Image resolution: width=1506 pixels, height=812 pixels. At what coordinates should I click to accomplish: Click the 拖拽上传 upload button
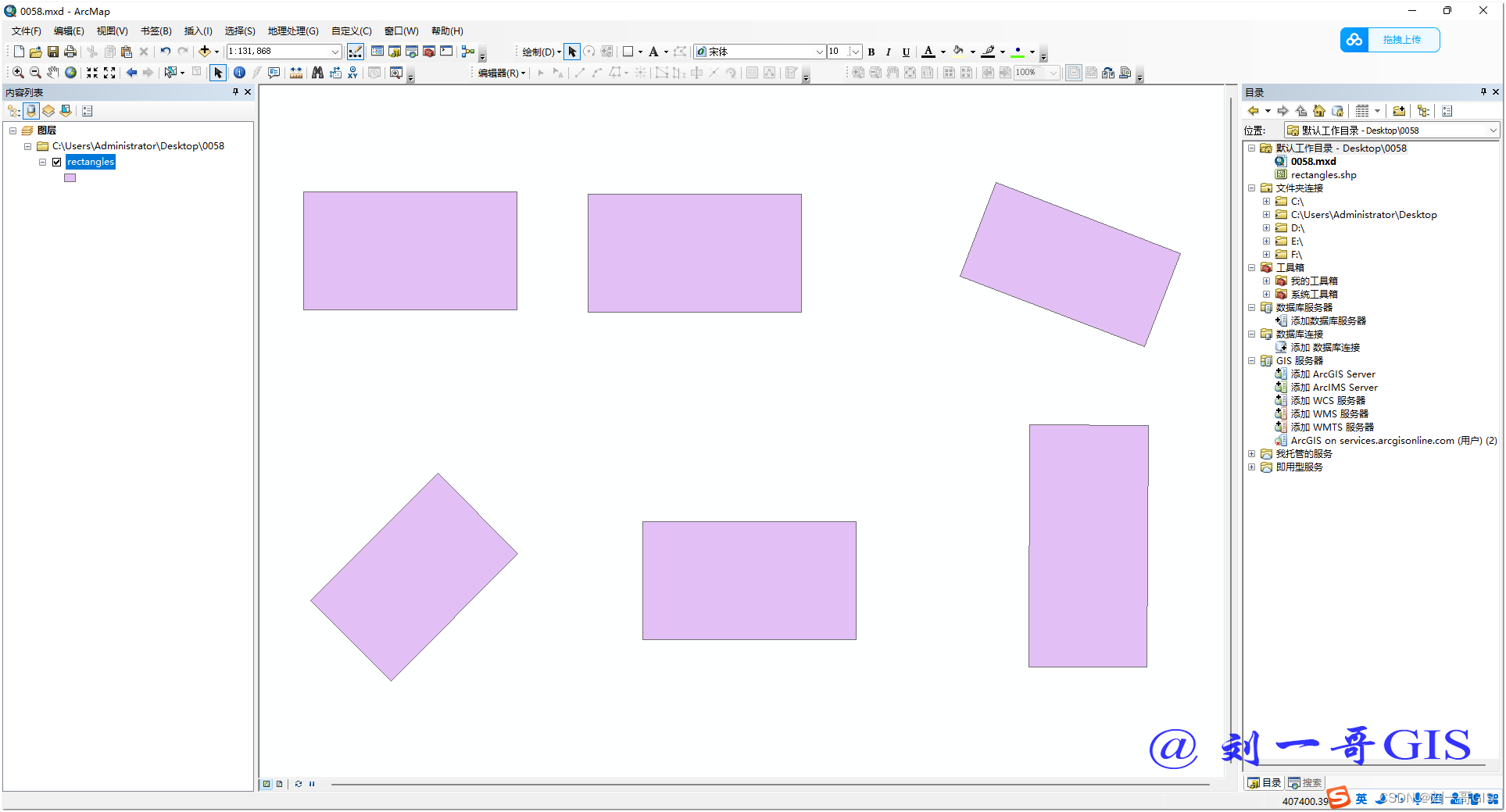pos(1390,40)
